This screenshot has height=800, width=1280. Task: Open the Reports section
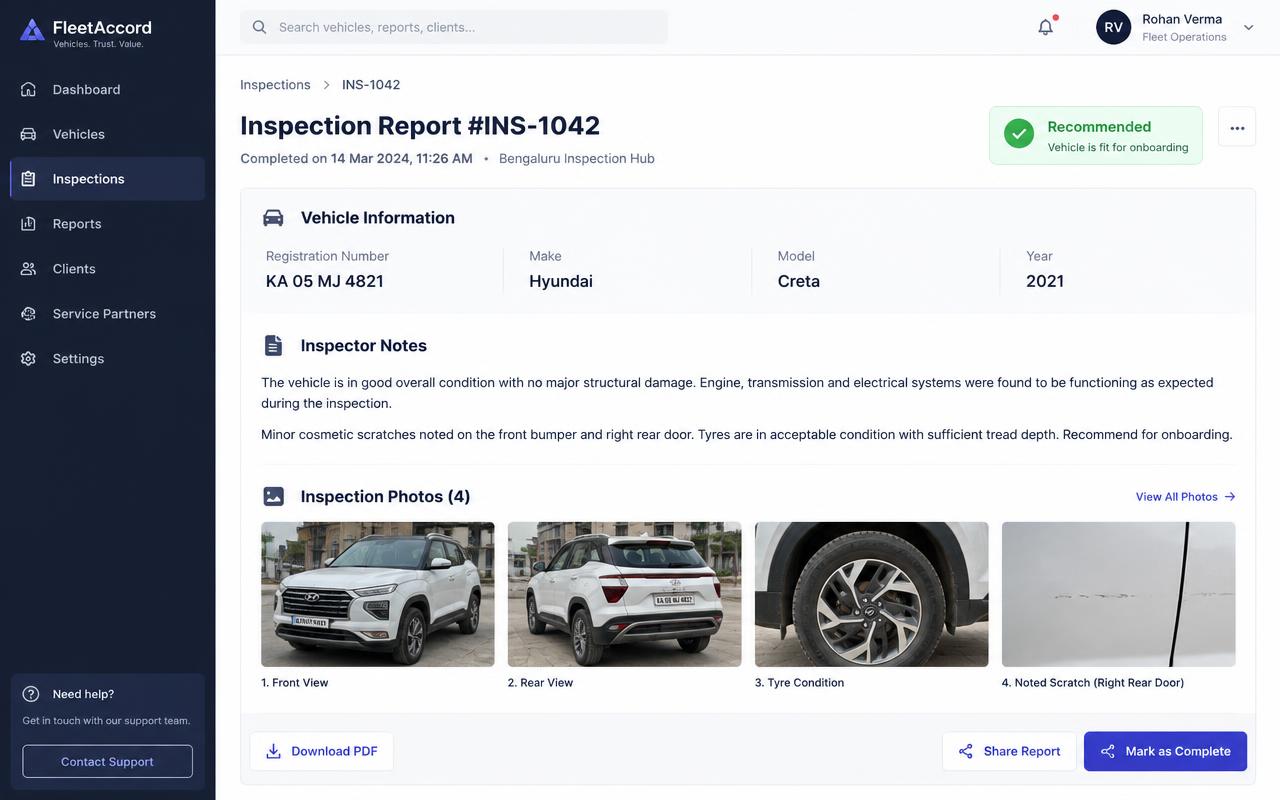108,224
